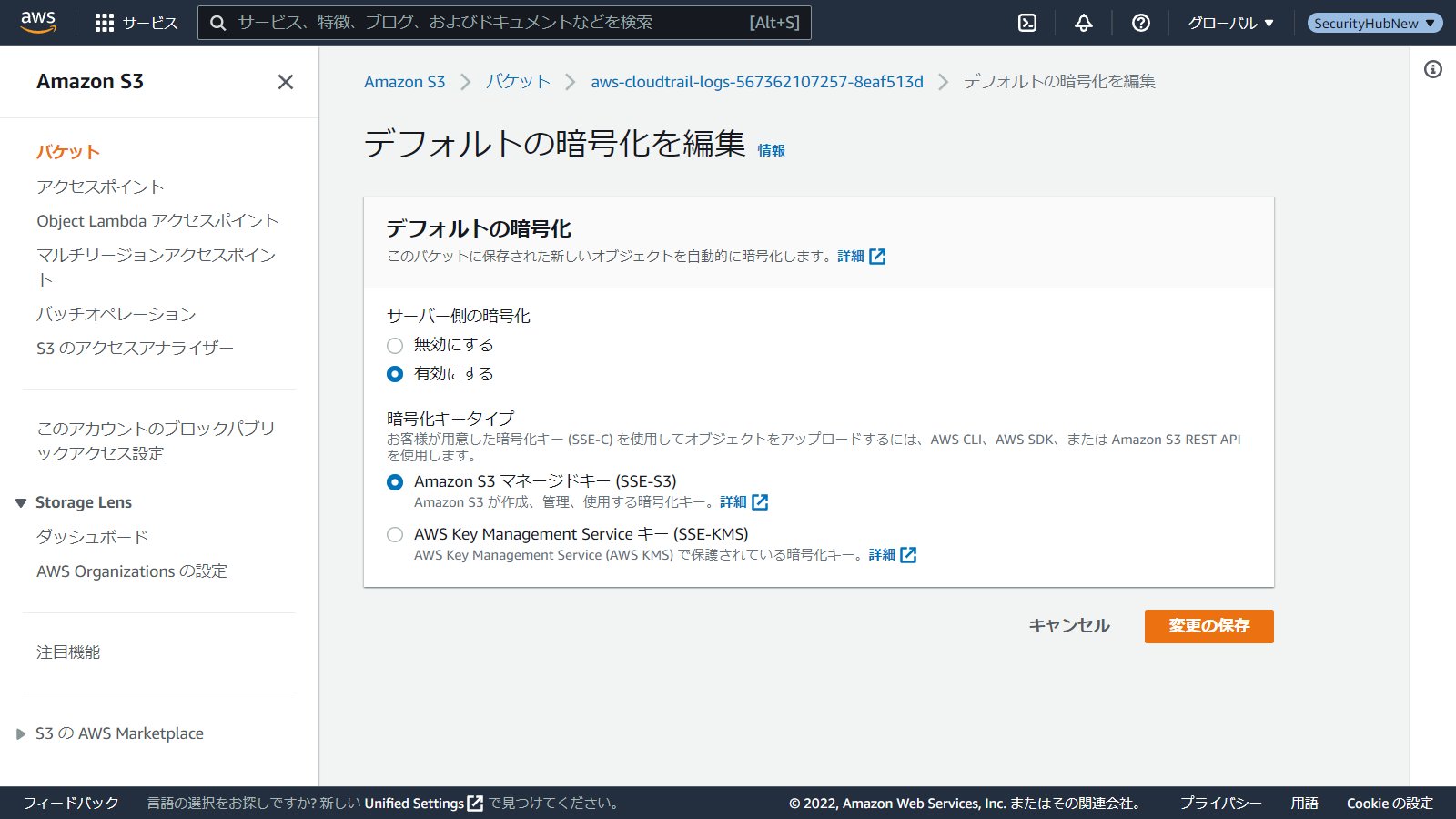The height and width of the screenshot is (819, 1456).
Task: Select 無効にする for server-side encryption
Action: click(x=395, y=346)
